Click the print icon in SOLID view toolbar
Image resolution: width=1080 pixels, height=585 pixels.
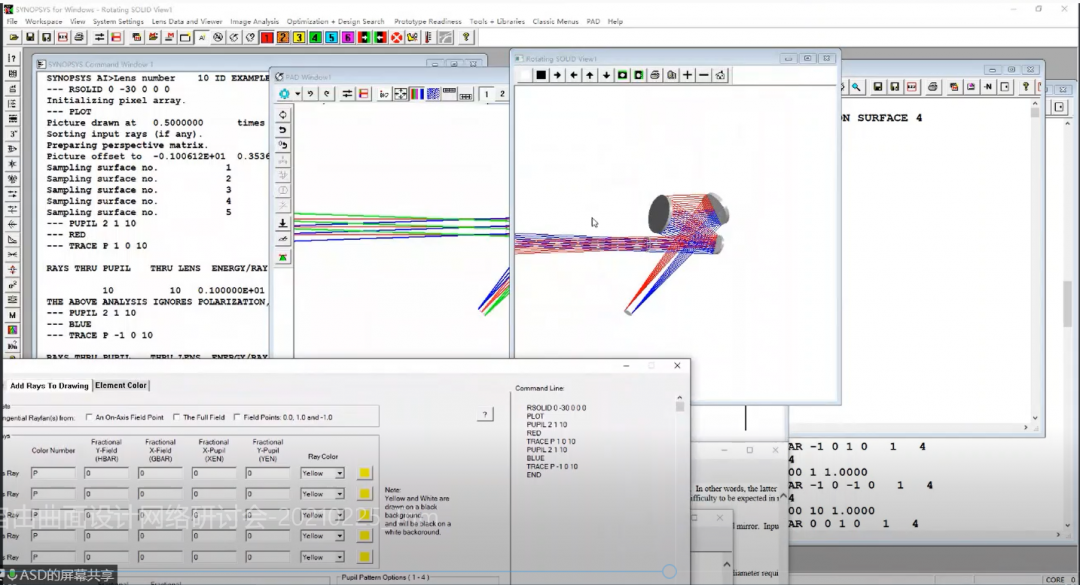coord(655,75)
